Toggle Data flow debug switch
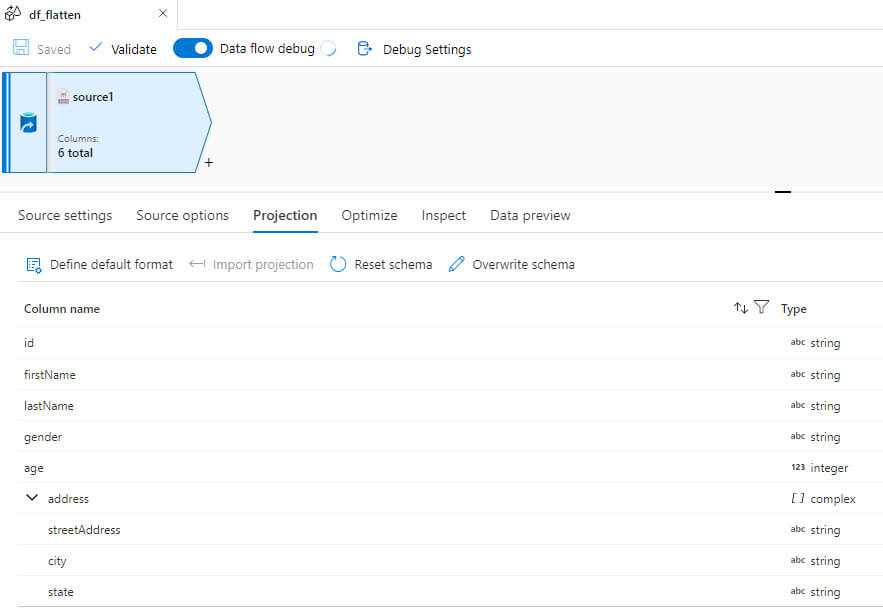The image size is (883, 614). coord(193,49)
